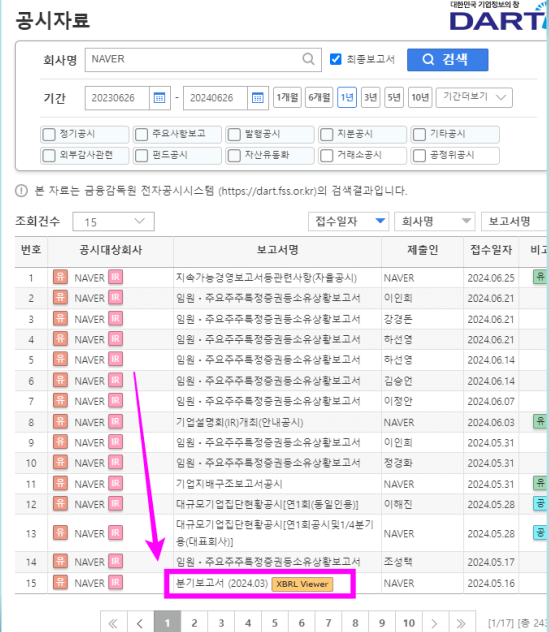This screenshot has width=549, height=632.
Task: Go to the previous results page
Action: (140, 623)
